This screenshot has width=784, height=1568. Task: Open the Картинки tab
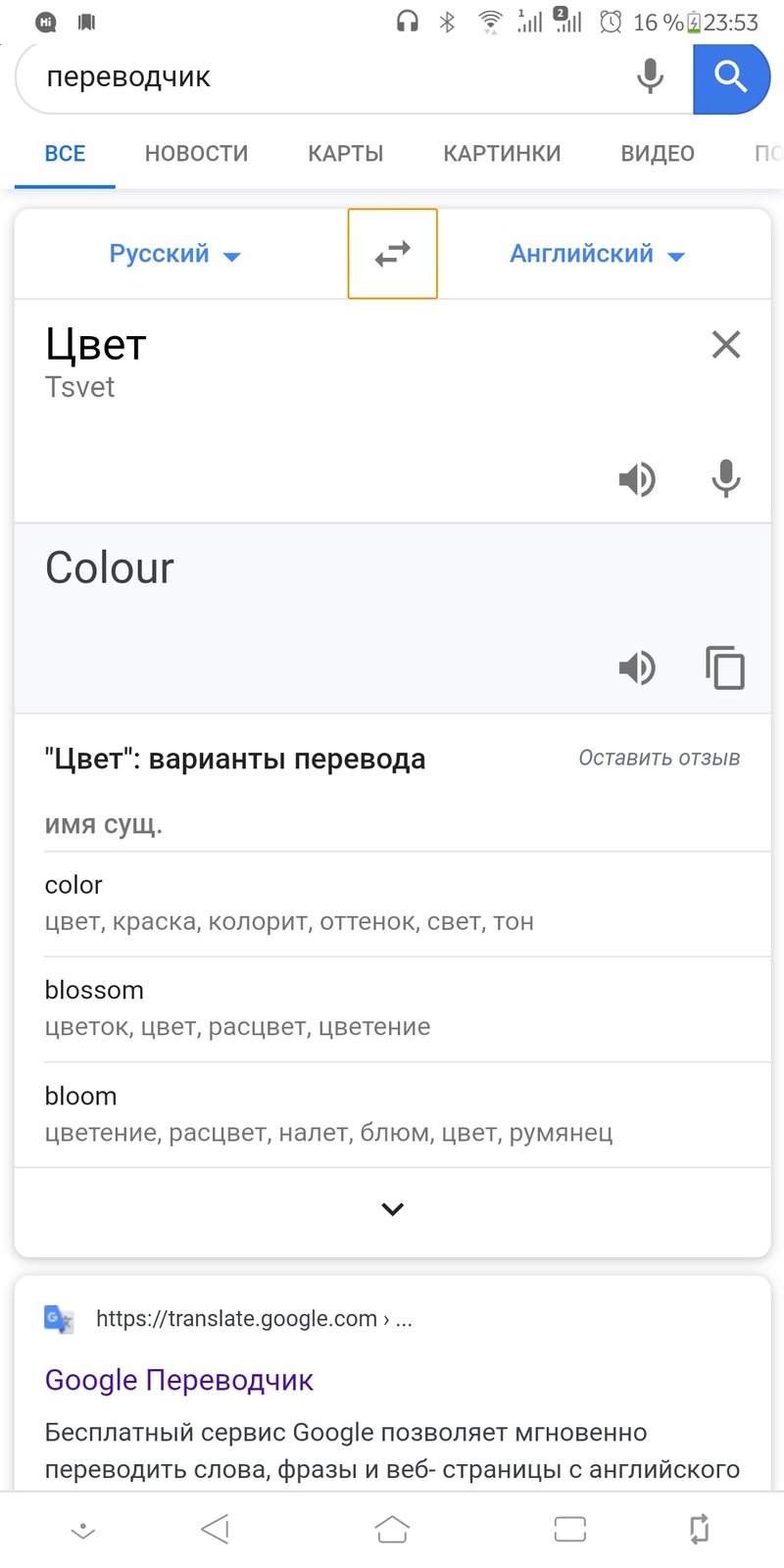pos(502,154)
